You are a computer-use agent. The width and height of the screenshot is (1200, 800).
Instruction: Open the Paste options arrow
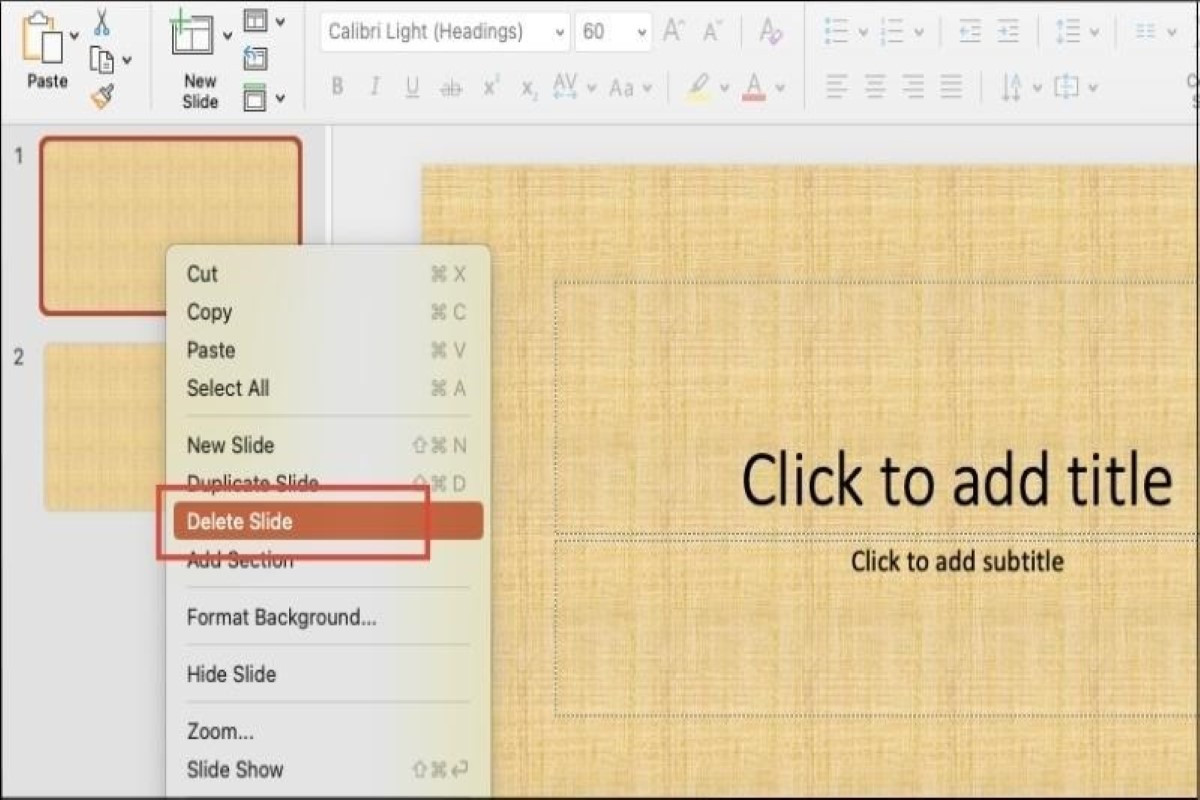(75, 36)
